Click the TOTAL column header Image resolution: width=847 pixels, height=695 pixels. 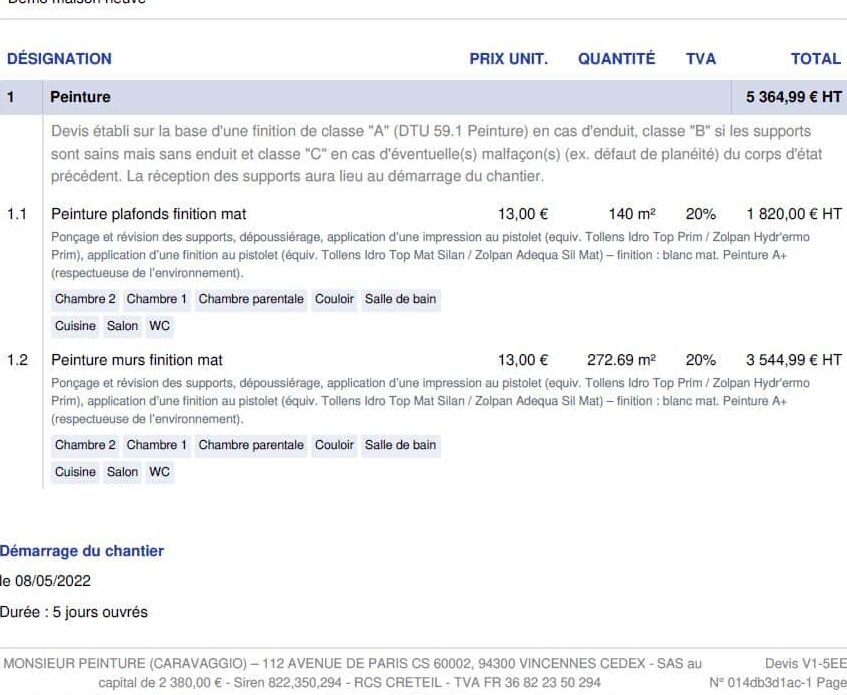click(815, 59)
